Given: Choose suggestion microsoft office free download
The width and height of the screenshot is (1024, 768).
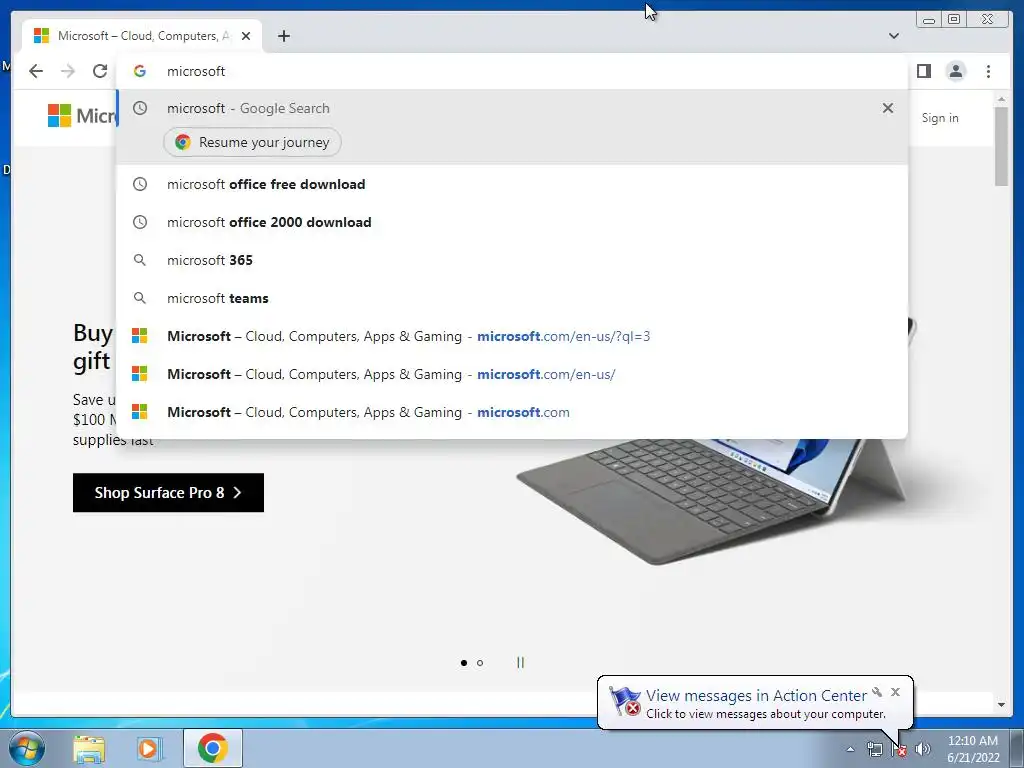Looking at the screenshot, I should 512,184.
